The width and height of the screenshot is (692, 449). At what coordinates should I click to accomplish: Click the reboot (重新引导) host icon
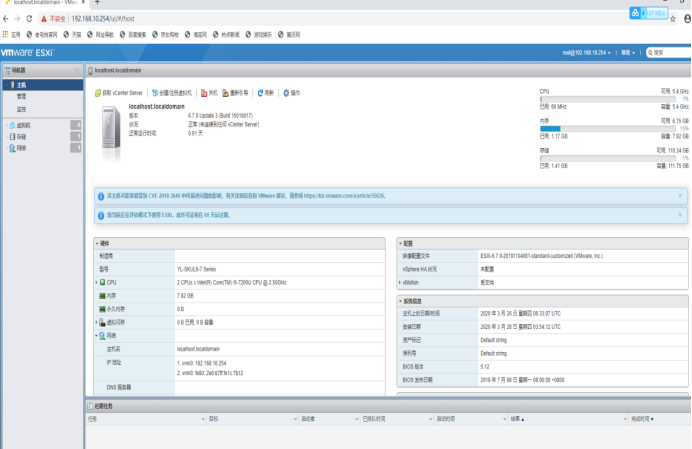pos(231,92)
